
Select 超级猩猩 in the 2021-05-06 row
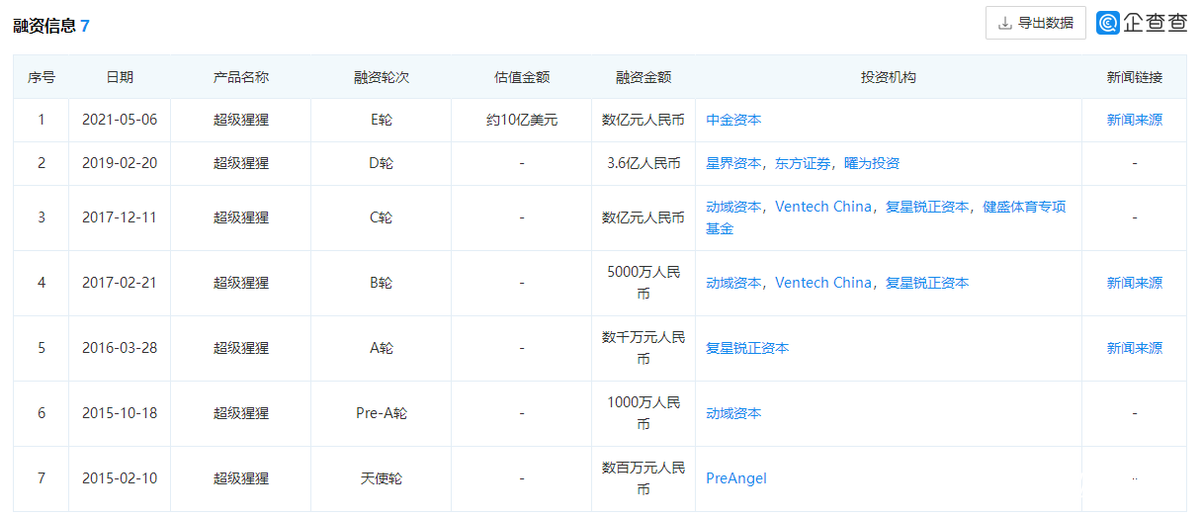pyautogui.click(x=241, y=120)
